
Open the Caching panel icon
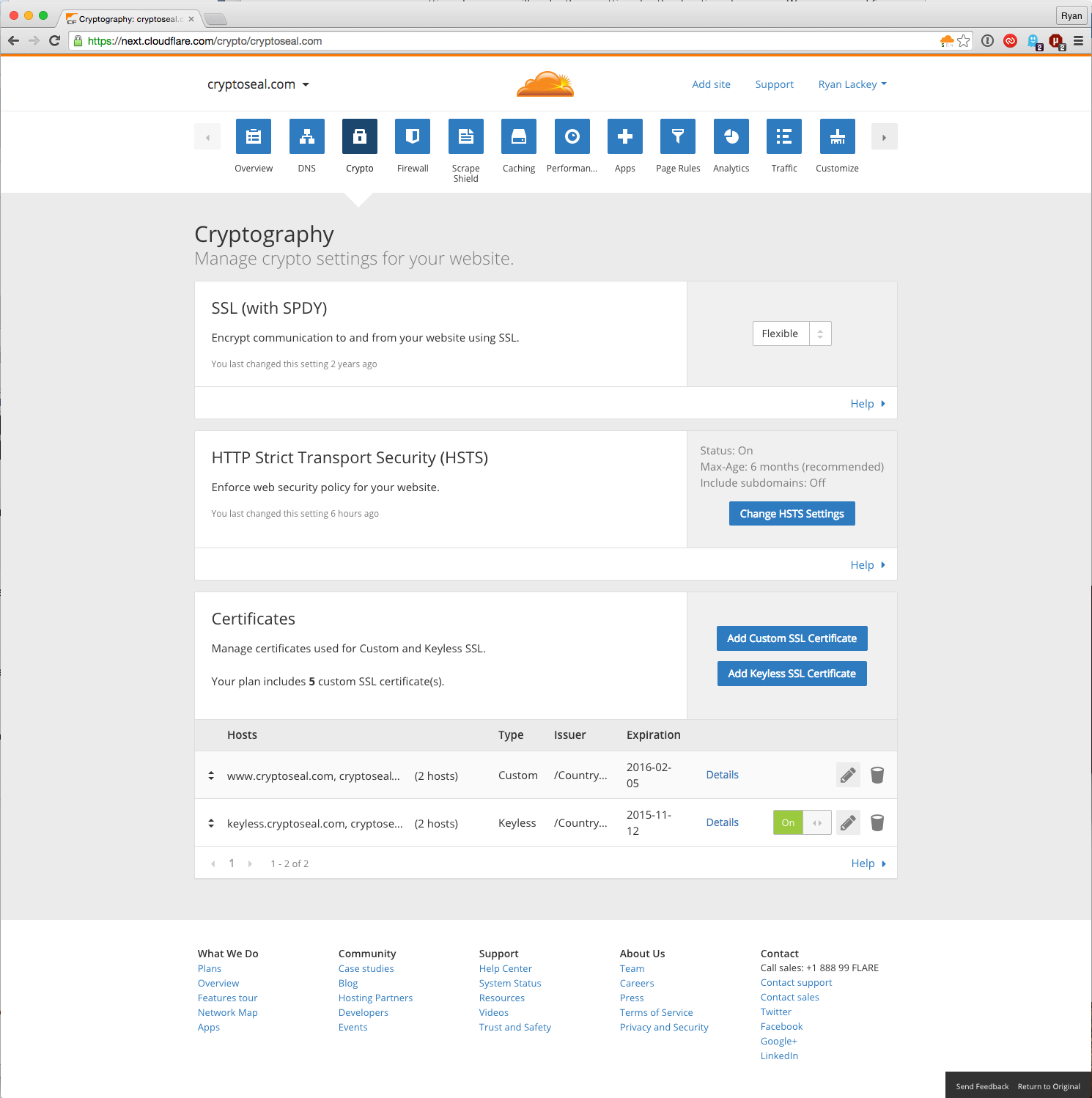click(x=519, y=136)
